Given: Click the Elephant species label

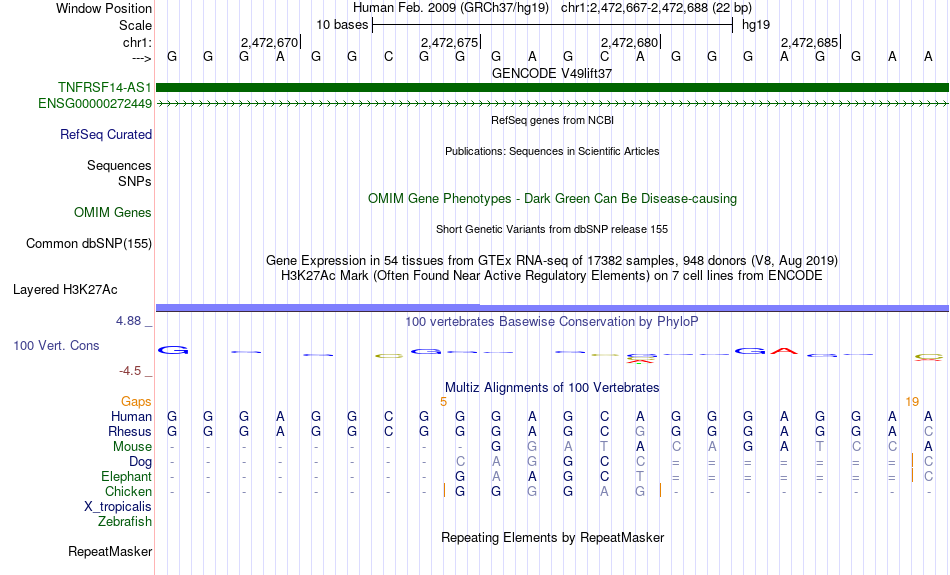Looking at the screenshot, I should coord(127,477).
